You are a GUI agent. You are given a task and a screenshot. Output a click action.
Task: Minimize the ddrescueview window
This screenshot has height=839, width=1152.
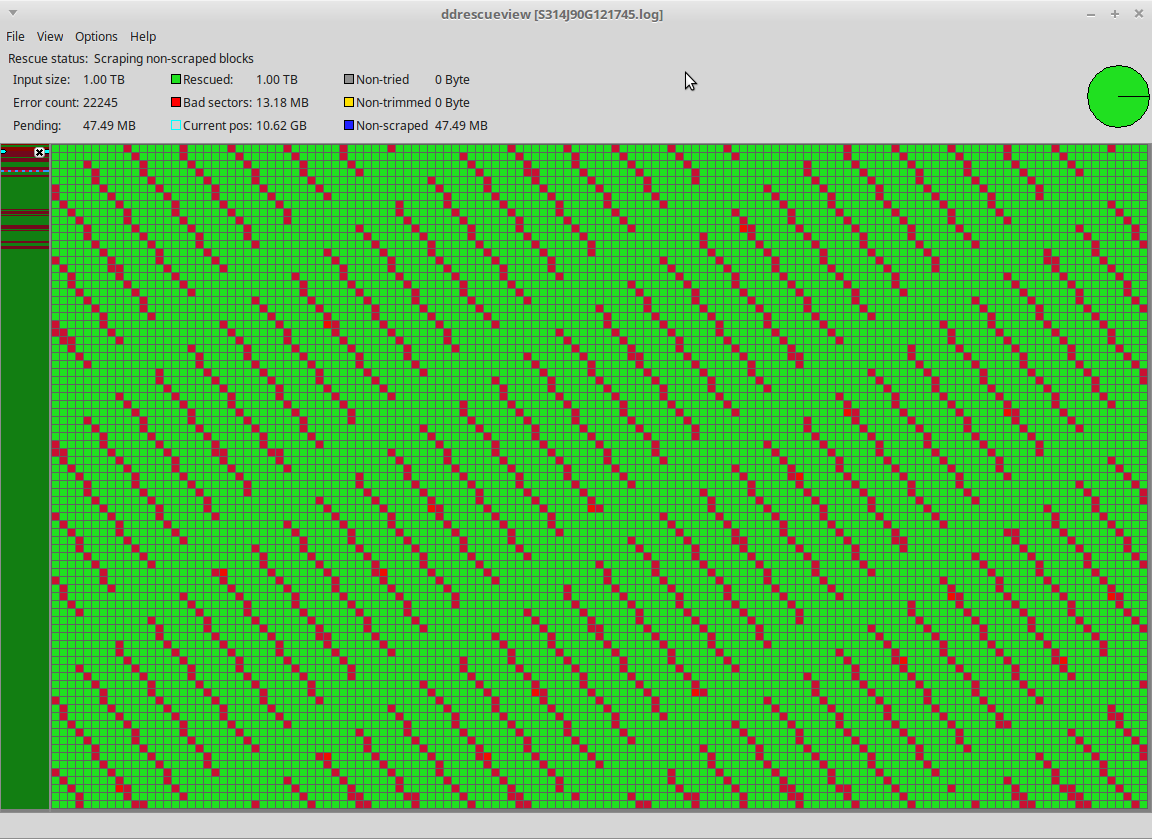pyautogui.click(x=1091, y=14)
